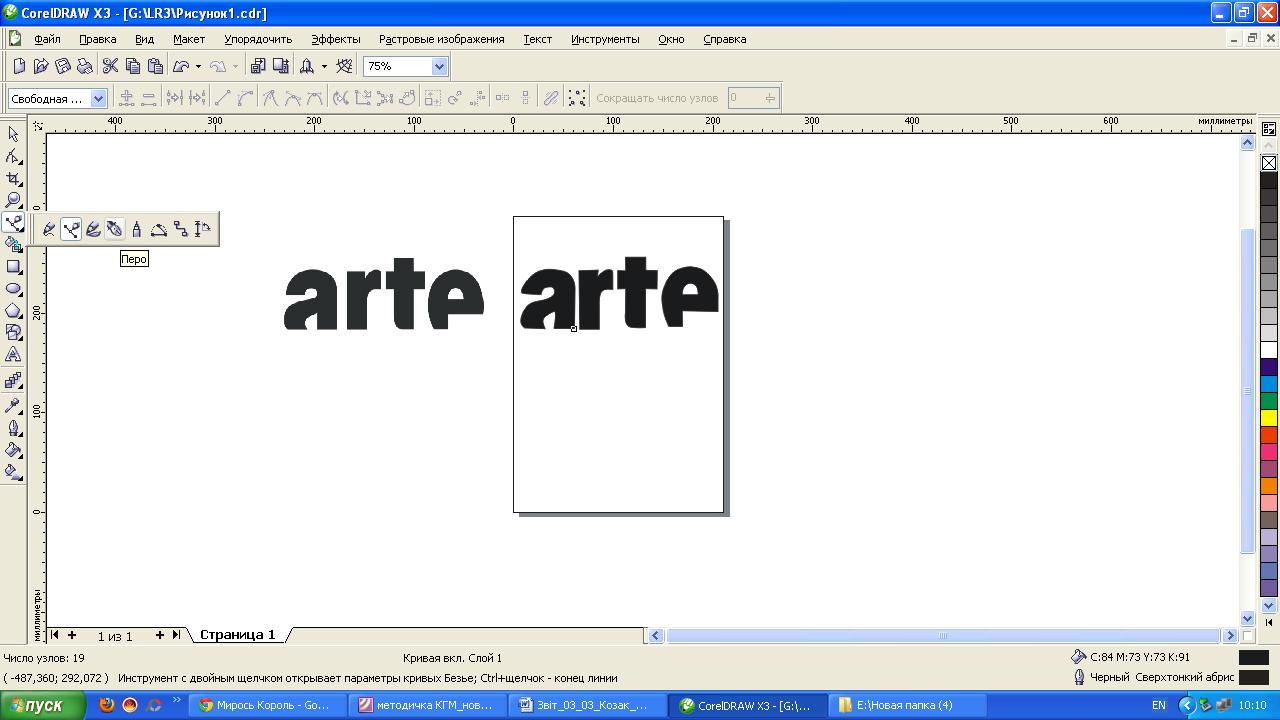Switch to Страница 1 page tab
This screenshot has width=1280, height=720.
(238, 635)
